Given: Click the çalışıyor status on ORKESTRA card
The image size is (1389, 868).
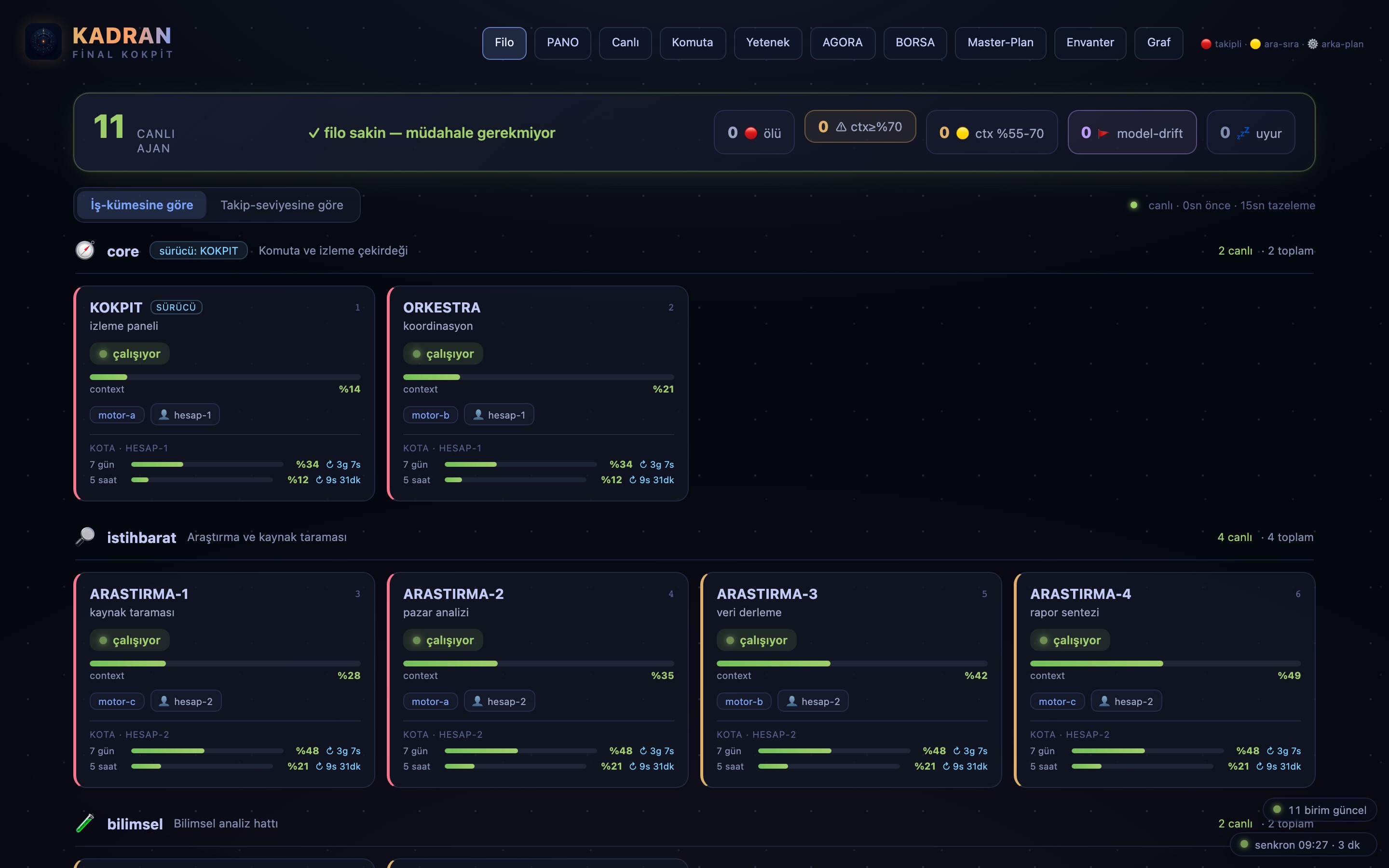Looking at the screenshot, I should pyautogui.click(x=443, y=353).
